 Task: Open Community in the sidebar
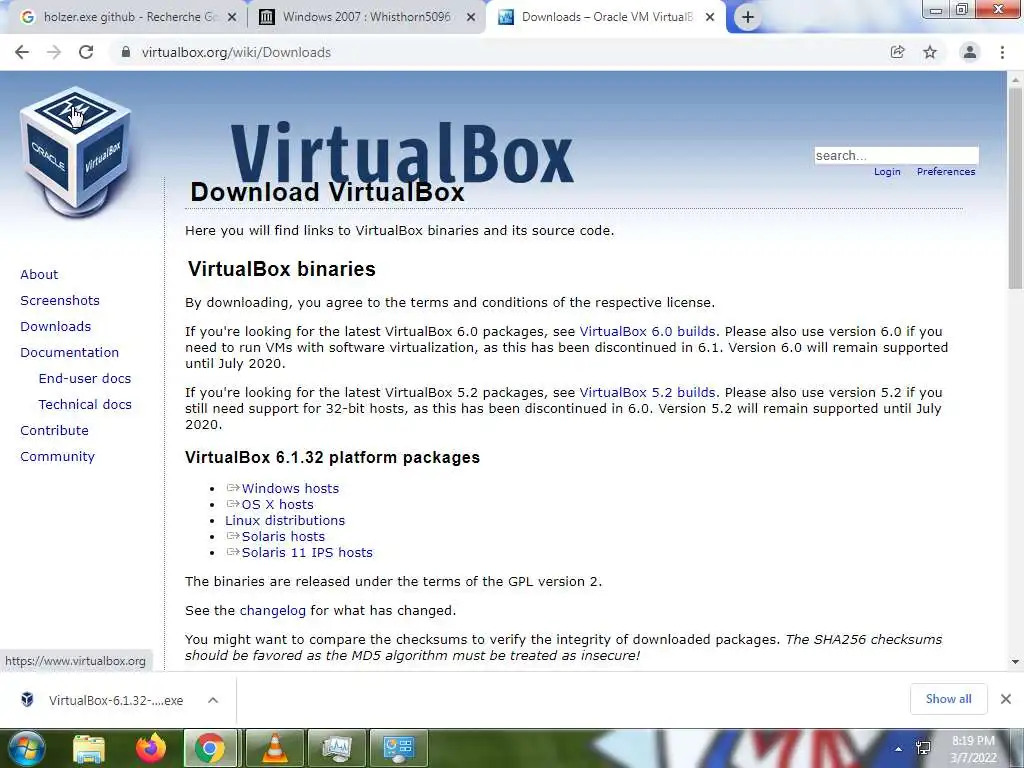57,457
